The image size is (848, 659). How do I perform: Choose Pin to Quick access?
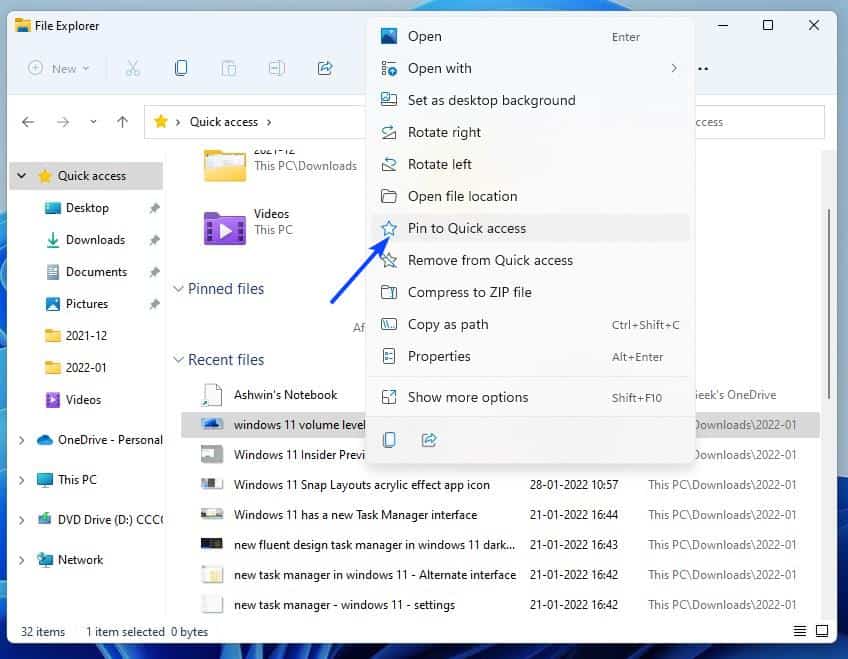pyautogui.click(x=530, y=228)
